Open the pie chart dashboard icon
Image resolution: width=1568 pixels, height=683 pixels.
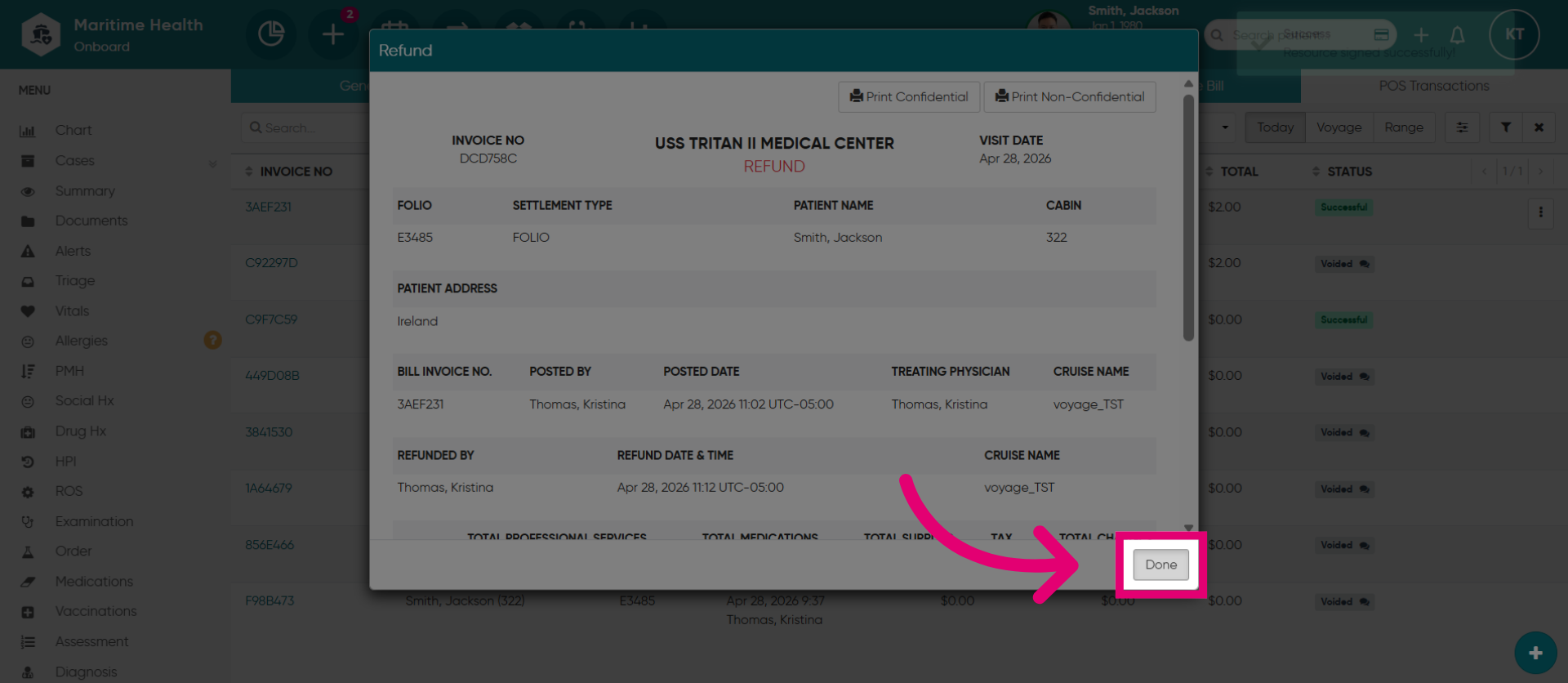click(x=271, y=34)
